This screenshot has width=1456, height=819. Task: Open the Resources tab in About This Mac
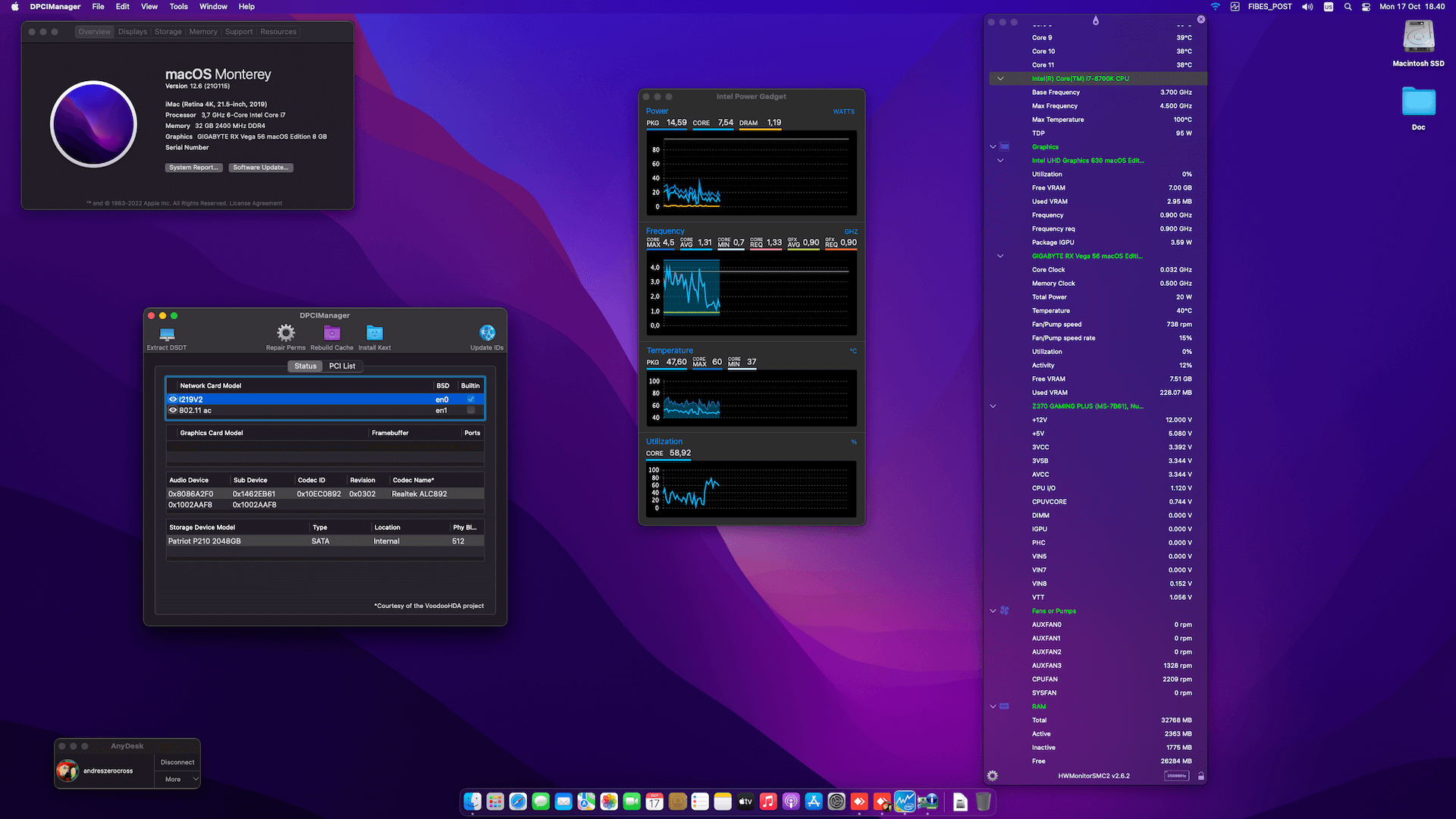pos(278,32)
